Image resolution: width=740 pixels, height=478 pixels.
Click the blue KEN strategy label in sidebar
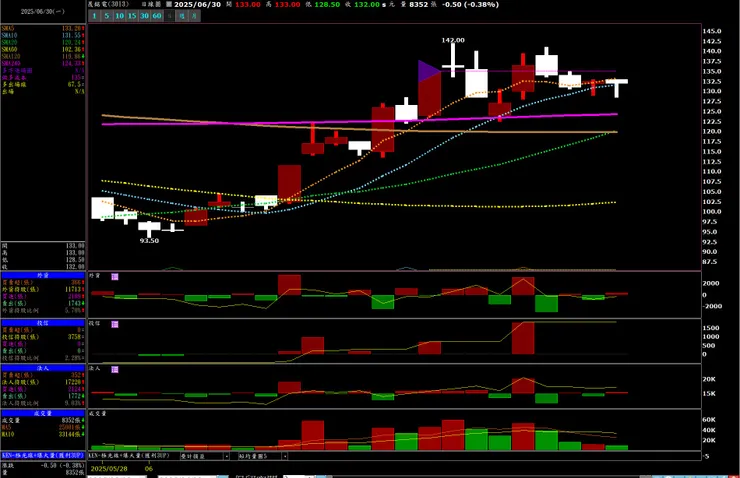43,456
